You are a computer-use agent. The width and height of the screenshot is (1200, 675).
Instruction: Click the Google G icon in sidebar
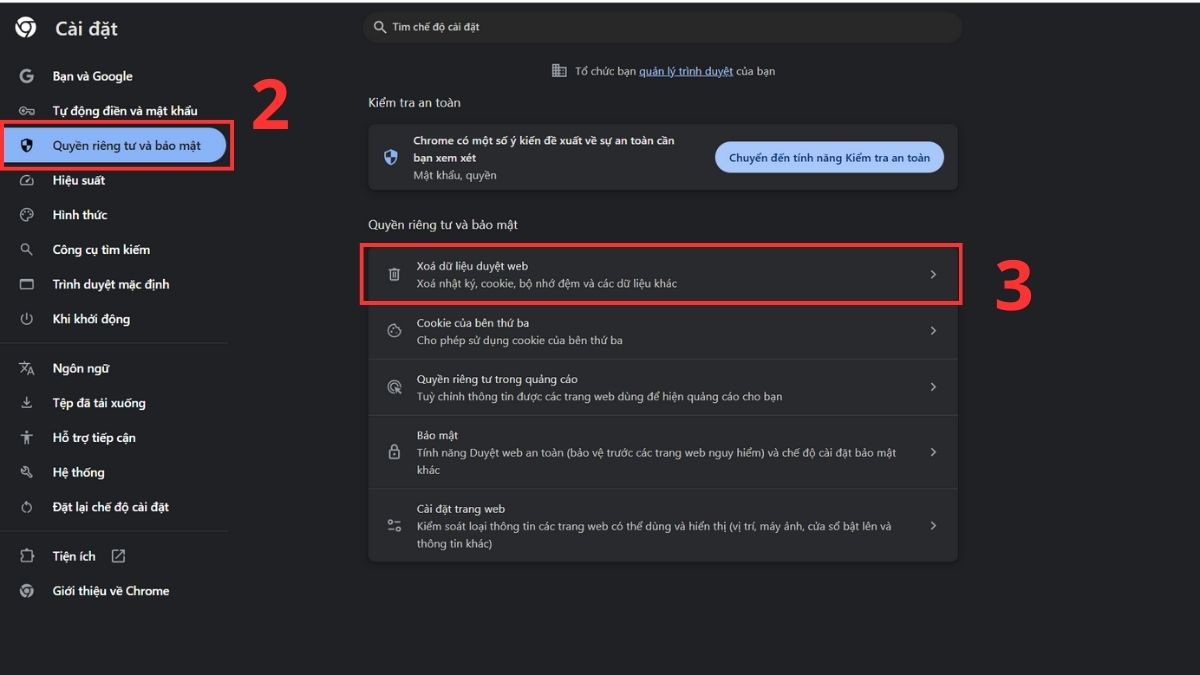(x=27, y=76)
